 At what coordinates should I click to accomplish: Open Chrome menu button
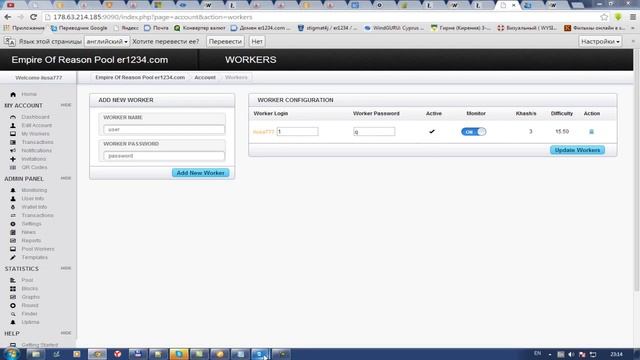pos(633,17)
